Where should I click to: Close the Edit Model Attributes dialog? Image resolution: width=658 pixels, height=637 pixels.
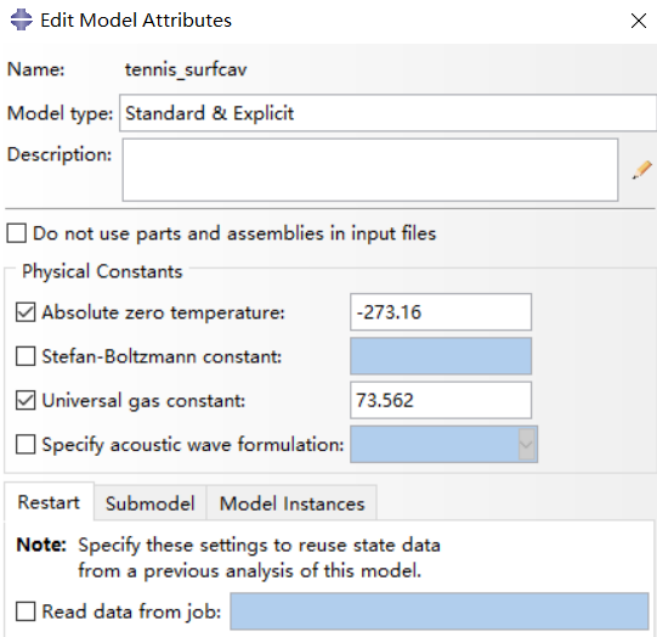coord(638,21)
